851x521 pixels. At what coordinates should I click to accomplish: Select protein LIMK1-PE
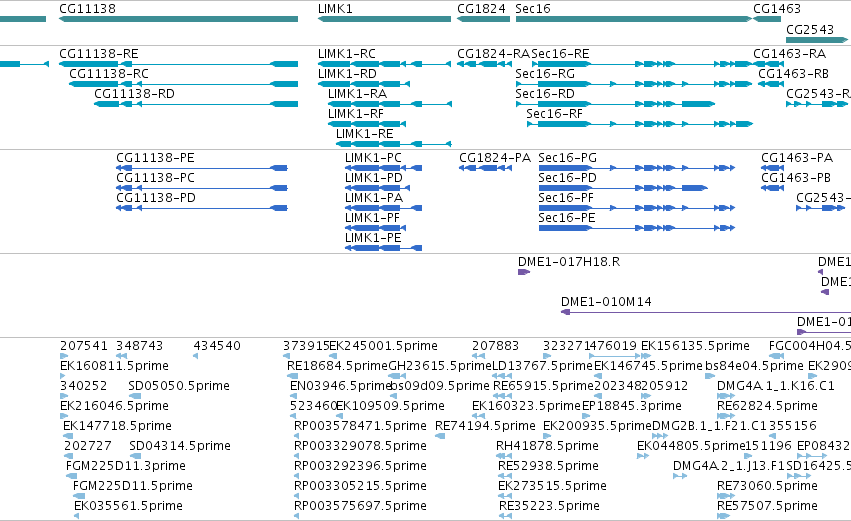point(383,249)
